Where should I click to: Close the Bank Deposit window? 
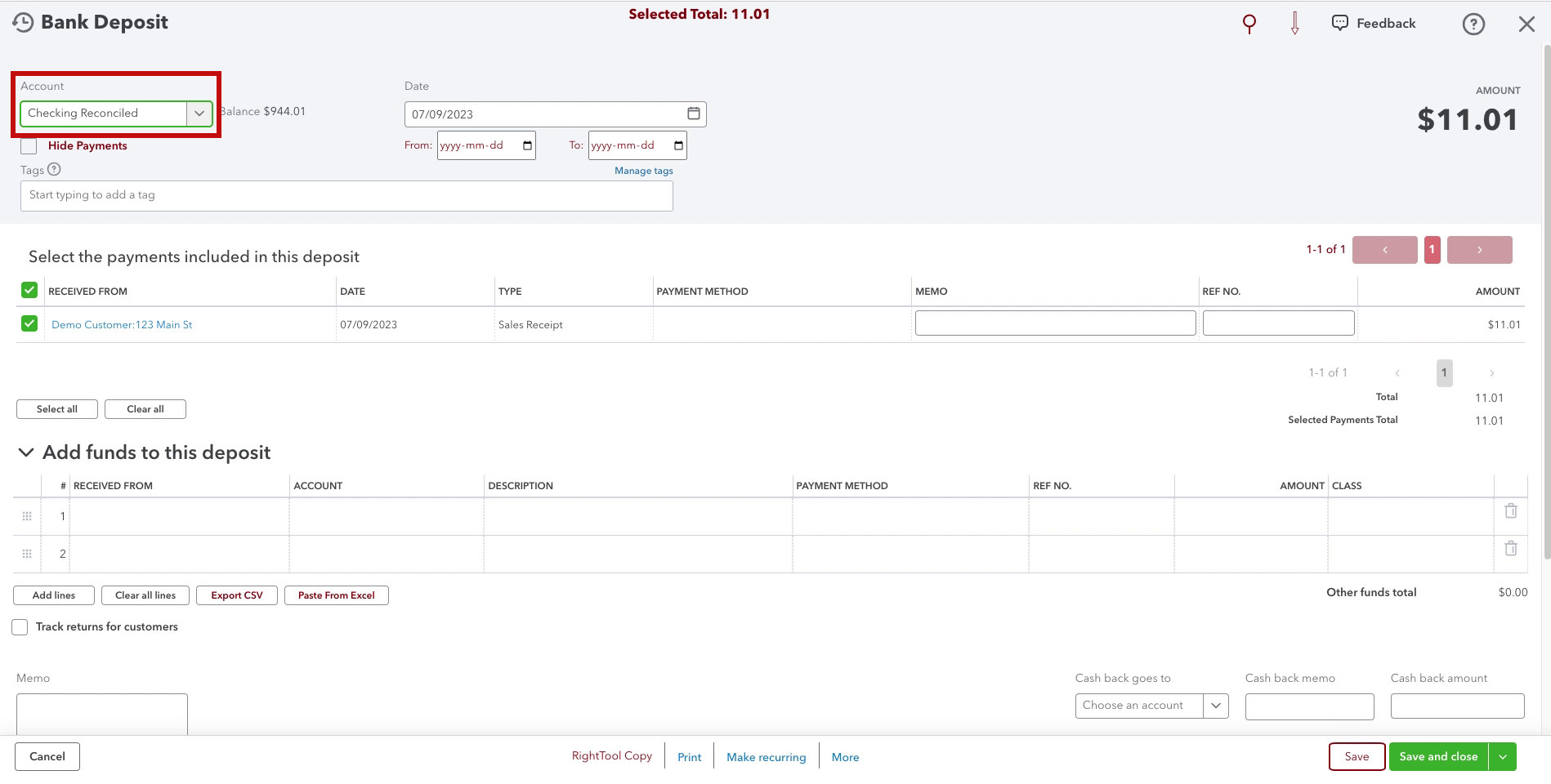(1526, 24)
